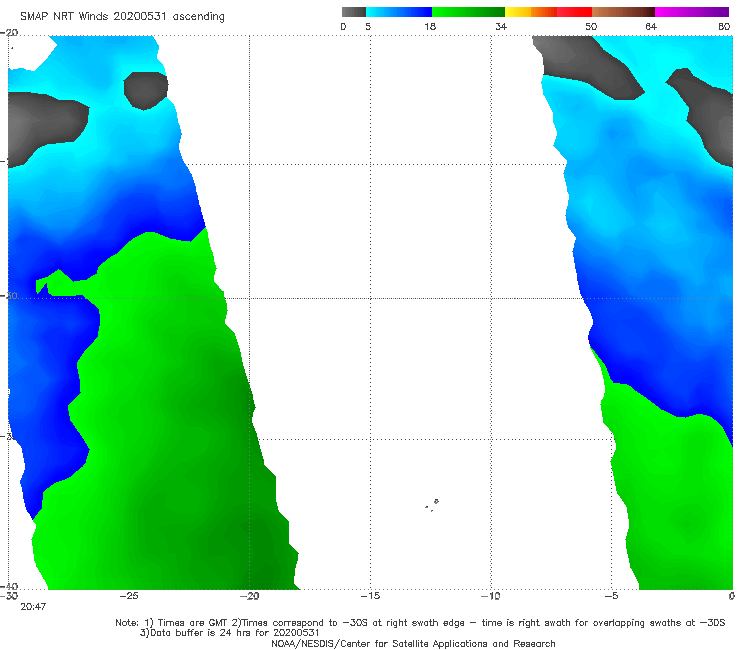The image size is (740, 650).
Task: Click the round gray low-wind patch in left swath
Action: (x=145, y=91)
